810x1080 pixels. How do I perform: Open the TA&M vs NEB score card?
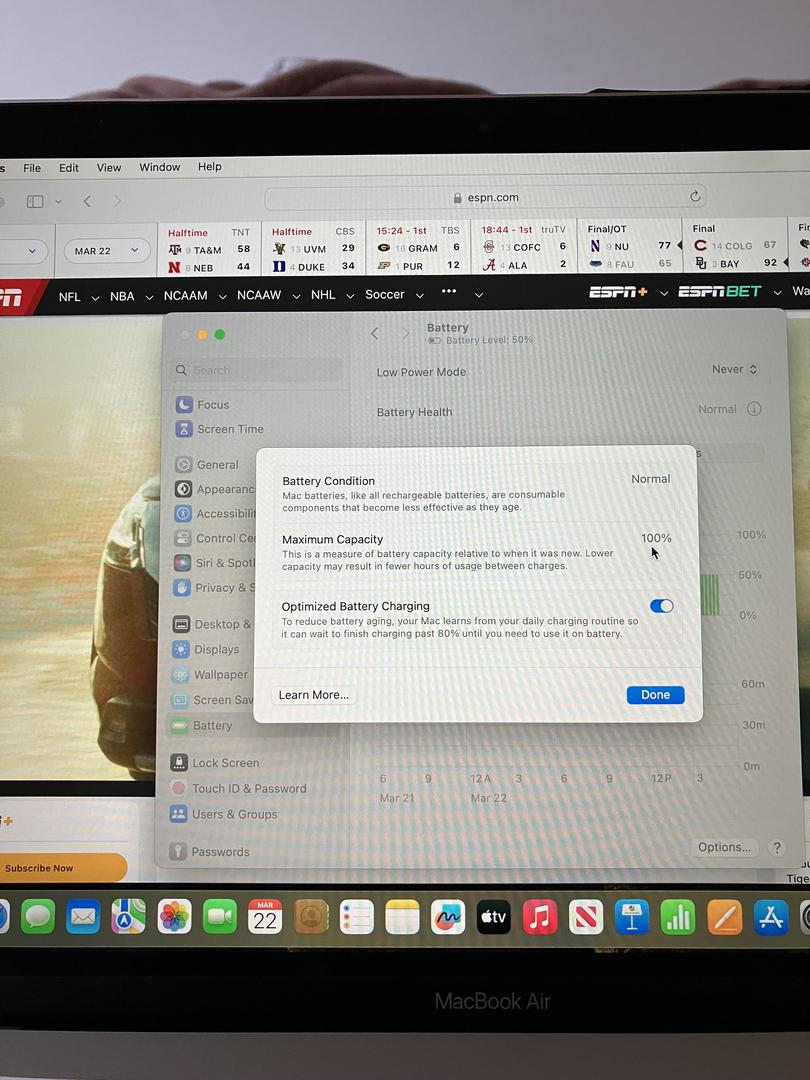click(x=209, y=250)
